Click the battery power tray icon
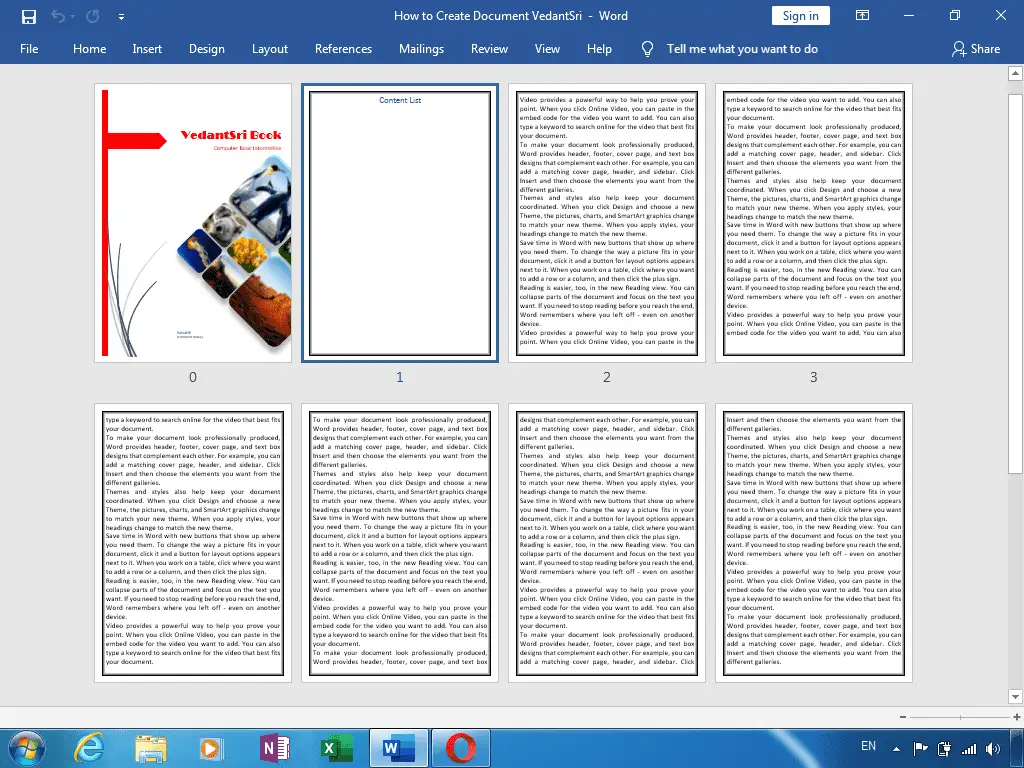 tap(944, 749)
